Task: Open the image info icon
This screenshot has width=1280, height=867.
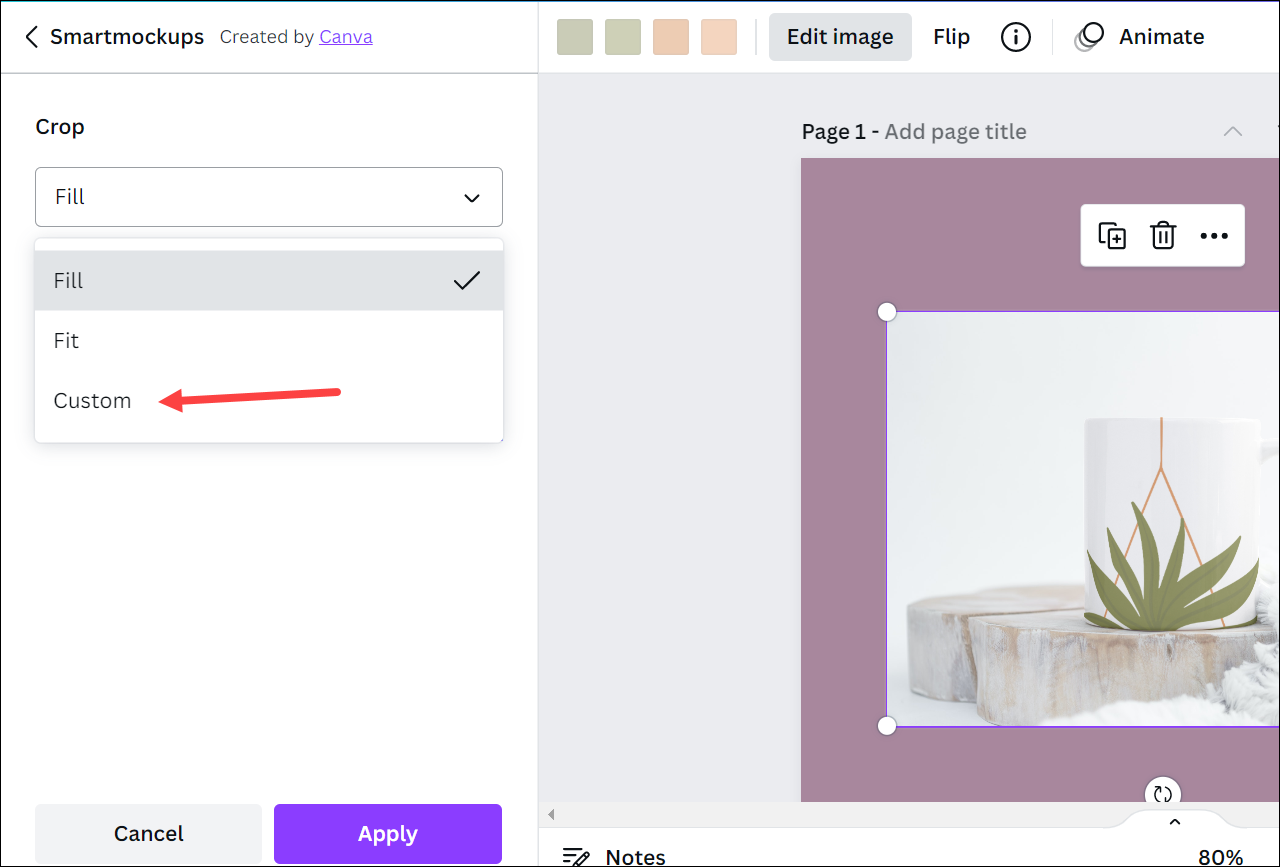Action: [x=1015, y=37]
